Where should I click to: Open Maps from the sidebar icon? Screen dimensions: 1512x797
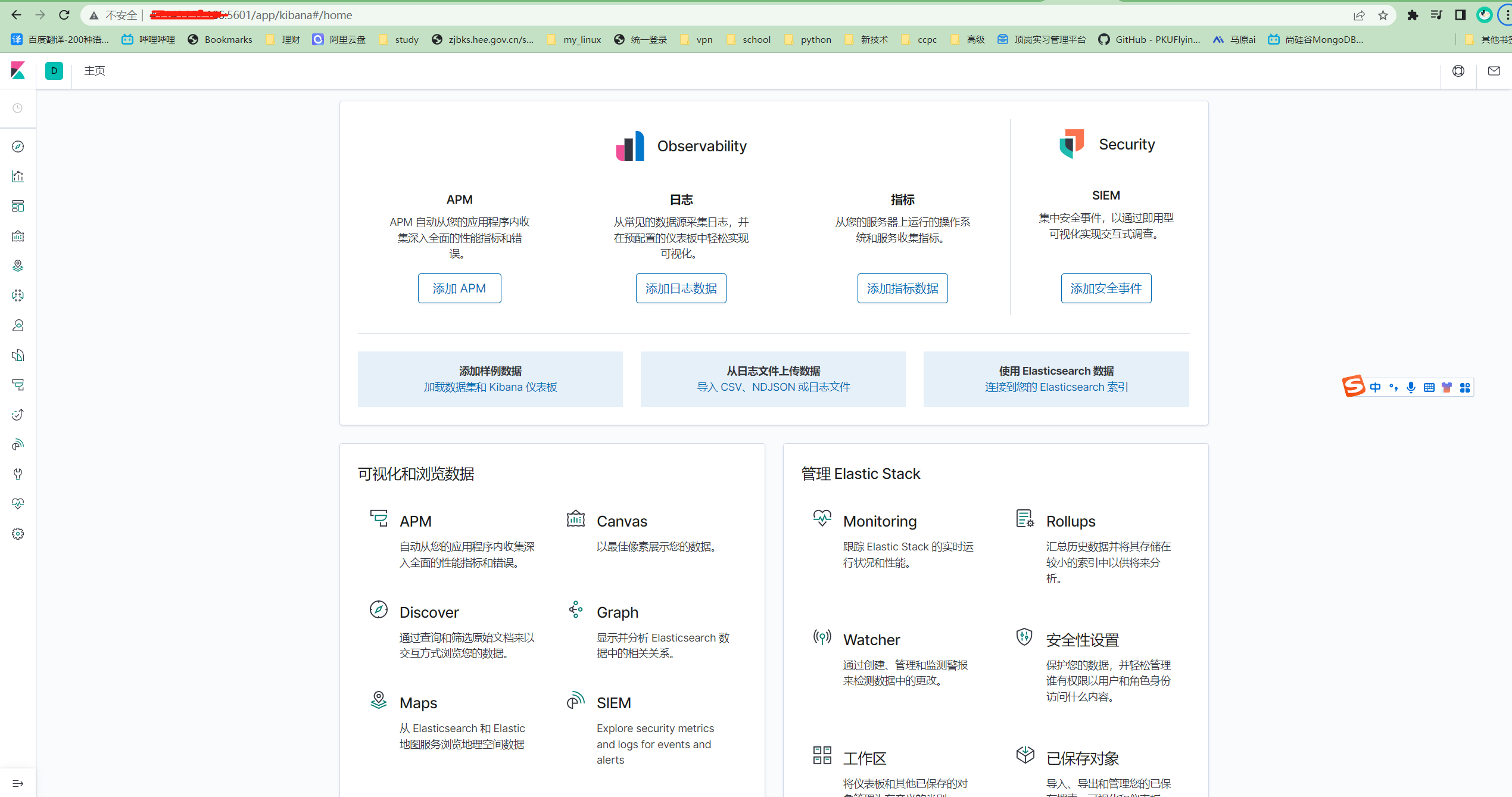pyautogui.click(x=18, y=266)
